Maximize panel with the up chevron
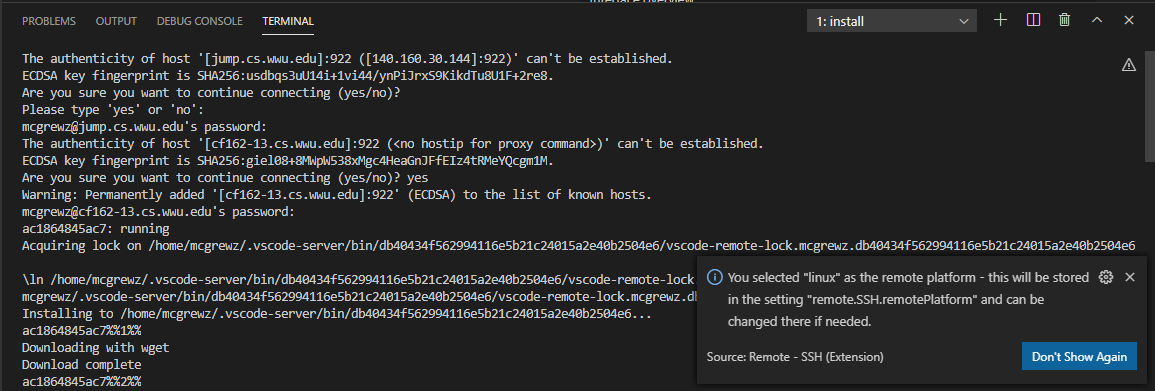The height and width of the screenshot is (391, 1155). point(1097,21)
